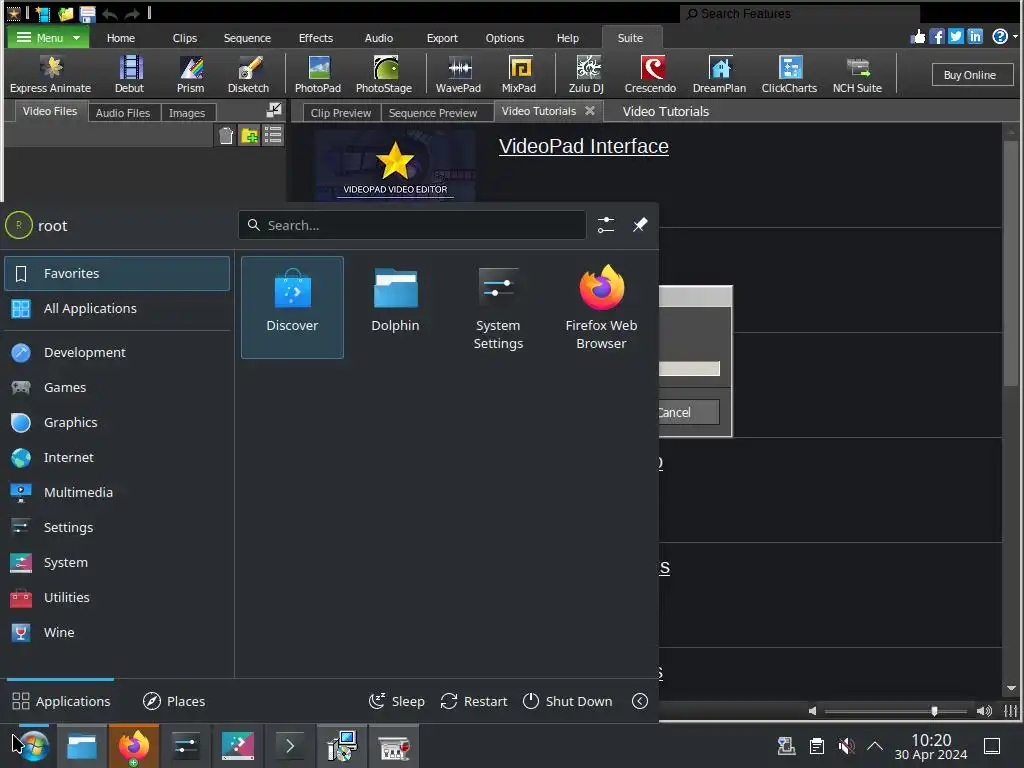Show hidden system tray icons
The image size is (1024, 768).
[x=875, y=746]
